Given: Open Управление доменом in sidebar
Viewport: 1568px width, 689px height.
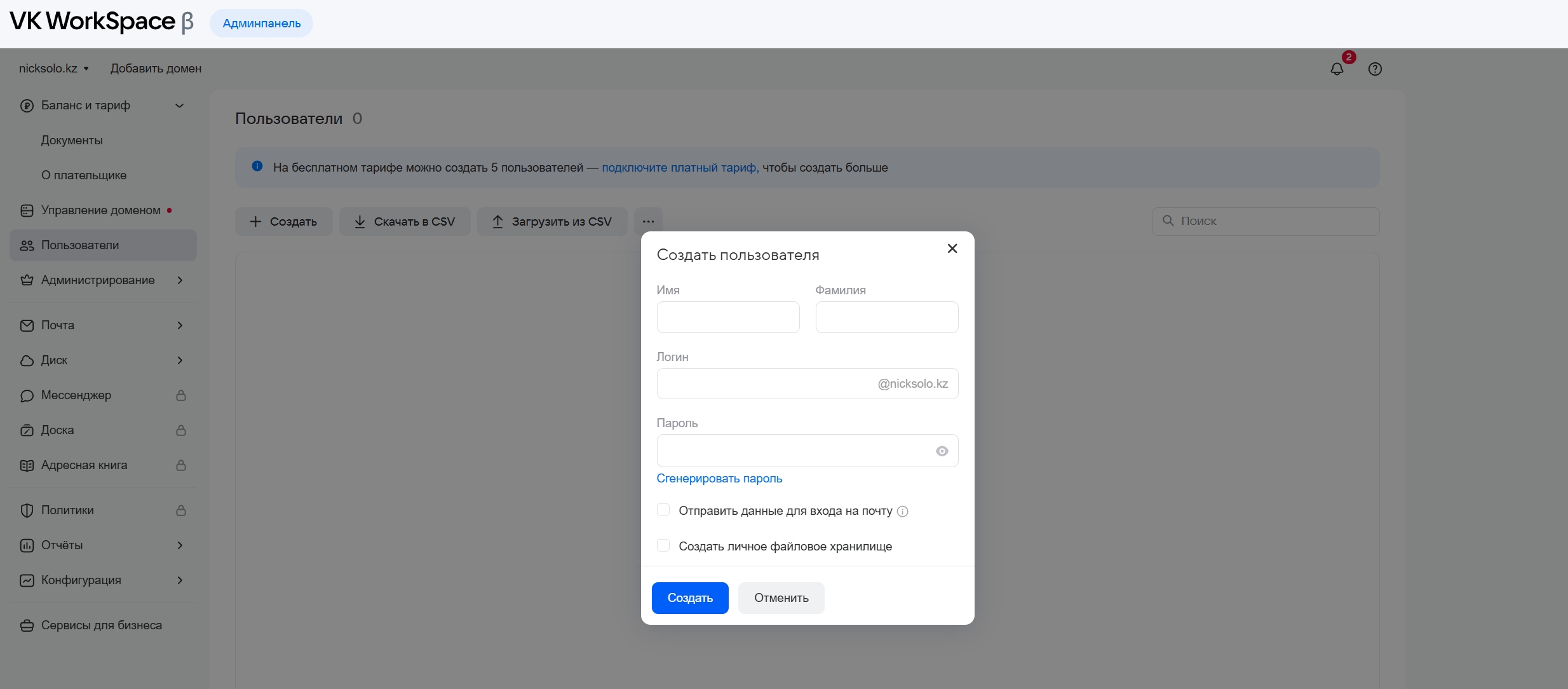Looking at the screenshot, I should (x=100, y=210).
